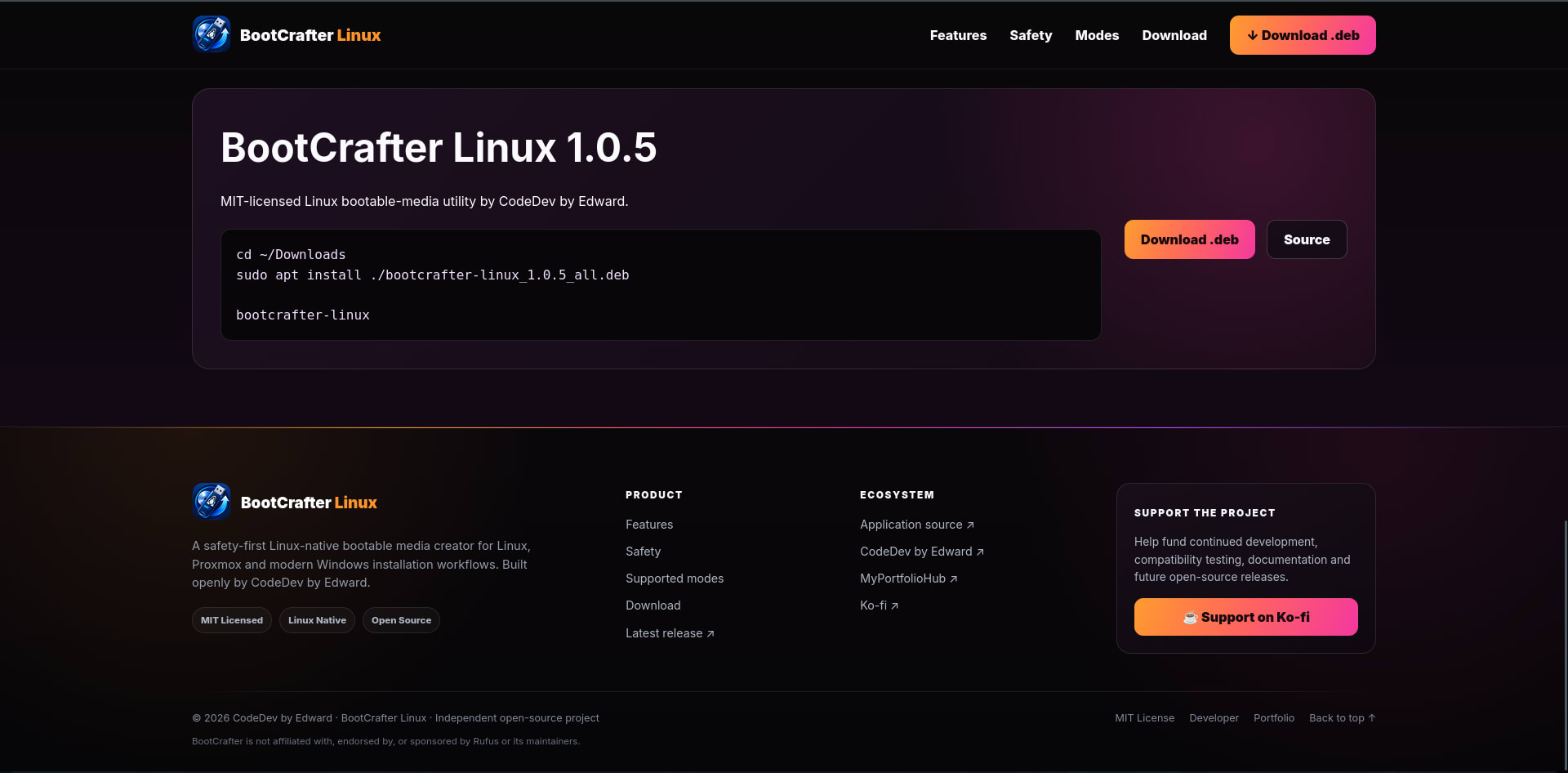Image resolution: width=1568 pixels, height=773 pixels.
Task: Open the footer Features link
Action: (649, 525)
